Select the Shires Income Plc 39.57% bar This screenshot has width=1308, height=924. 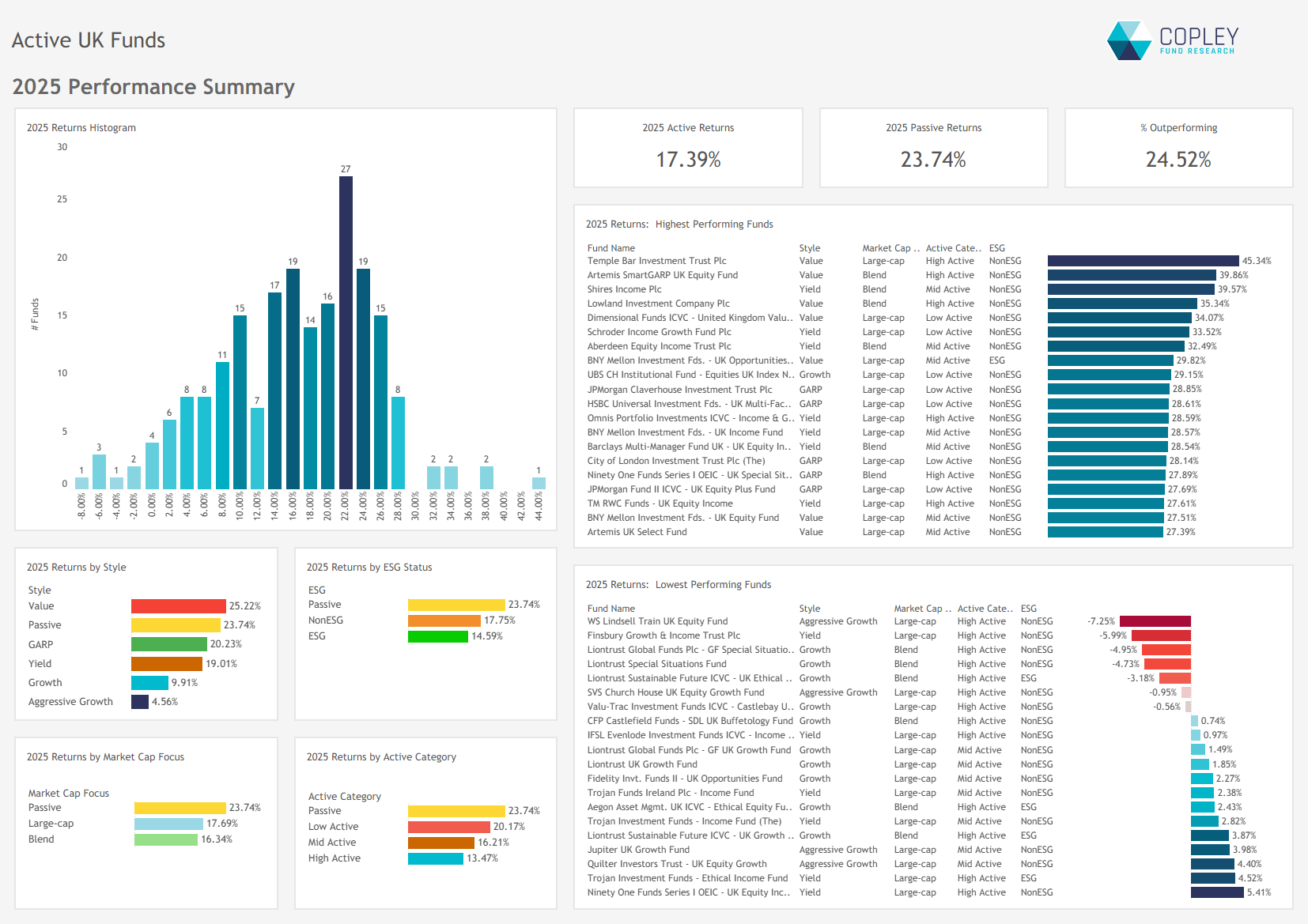click(x=1131, y=289)
